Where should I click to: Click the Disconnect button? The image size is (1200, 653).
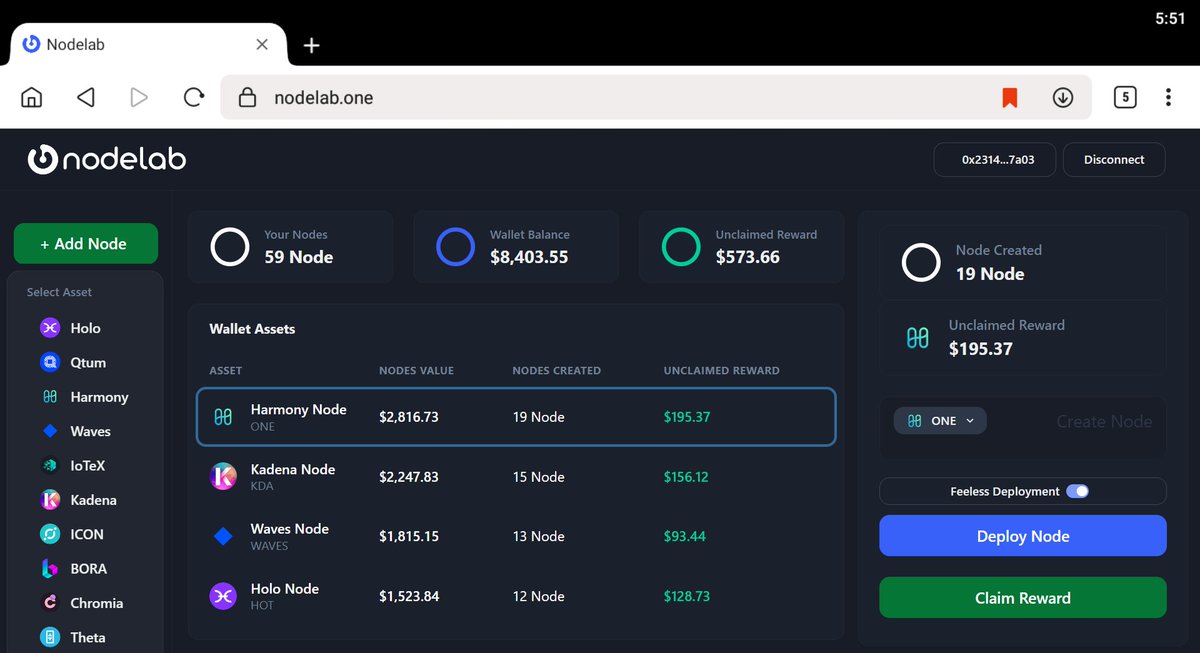click(1114, 159)
